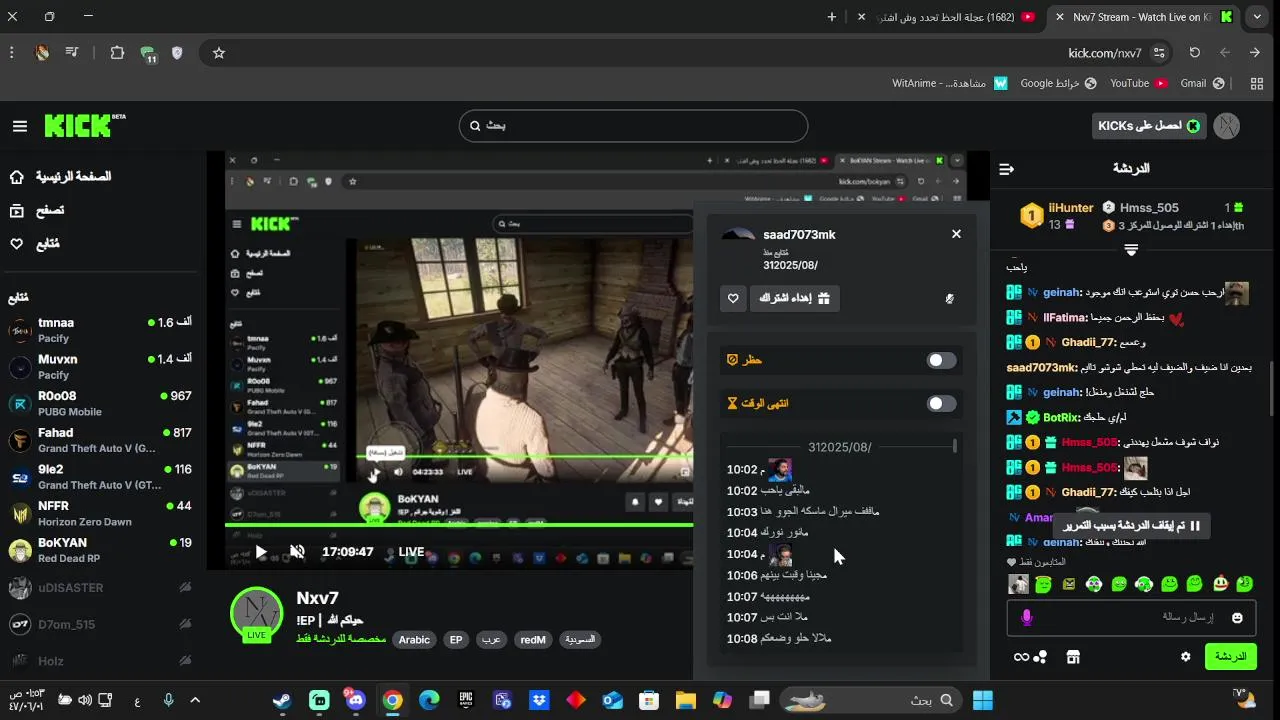This screenshot has width=1280, height=720.
Task: Reload the page in Chrome
Action: tap(1194, 53)
